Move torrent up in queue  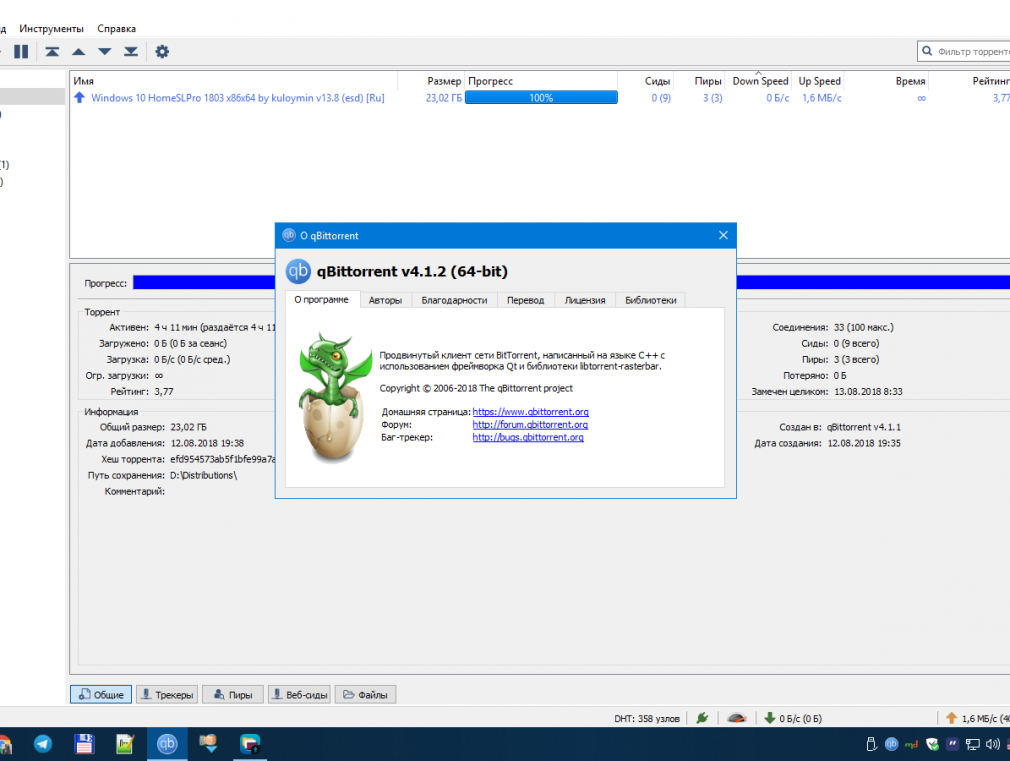pos(79,52)
